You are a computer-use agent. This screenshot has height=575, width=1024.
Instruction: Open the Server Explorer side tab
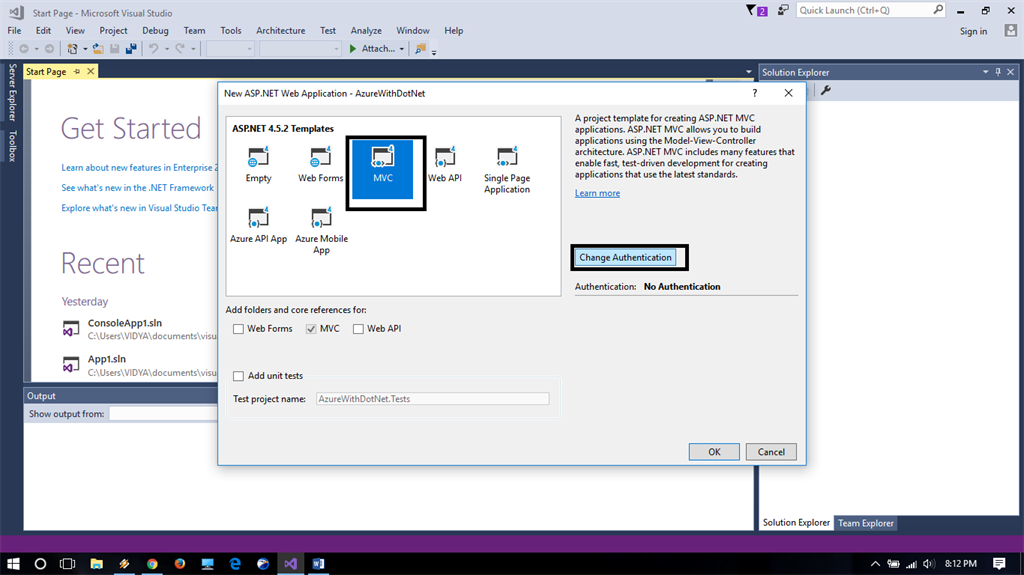point(12,92)
